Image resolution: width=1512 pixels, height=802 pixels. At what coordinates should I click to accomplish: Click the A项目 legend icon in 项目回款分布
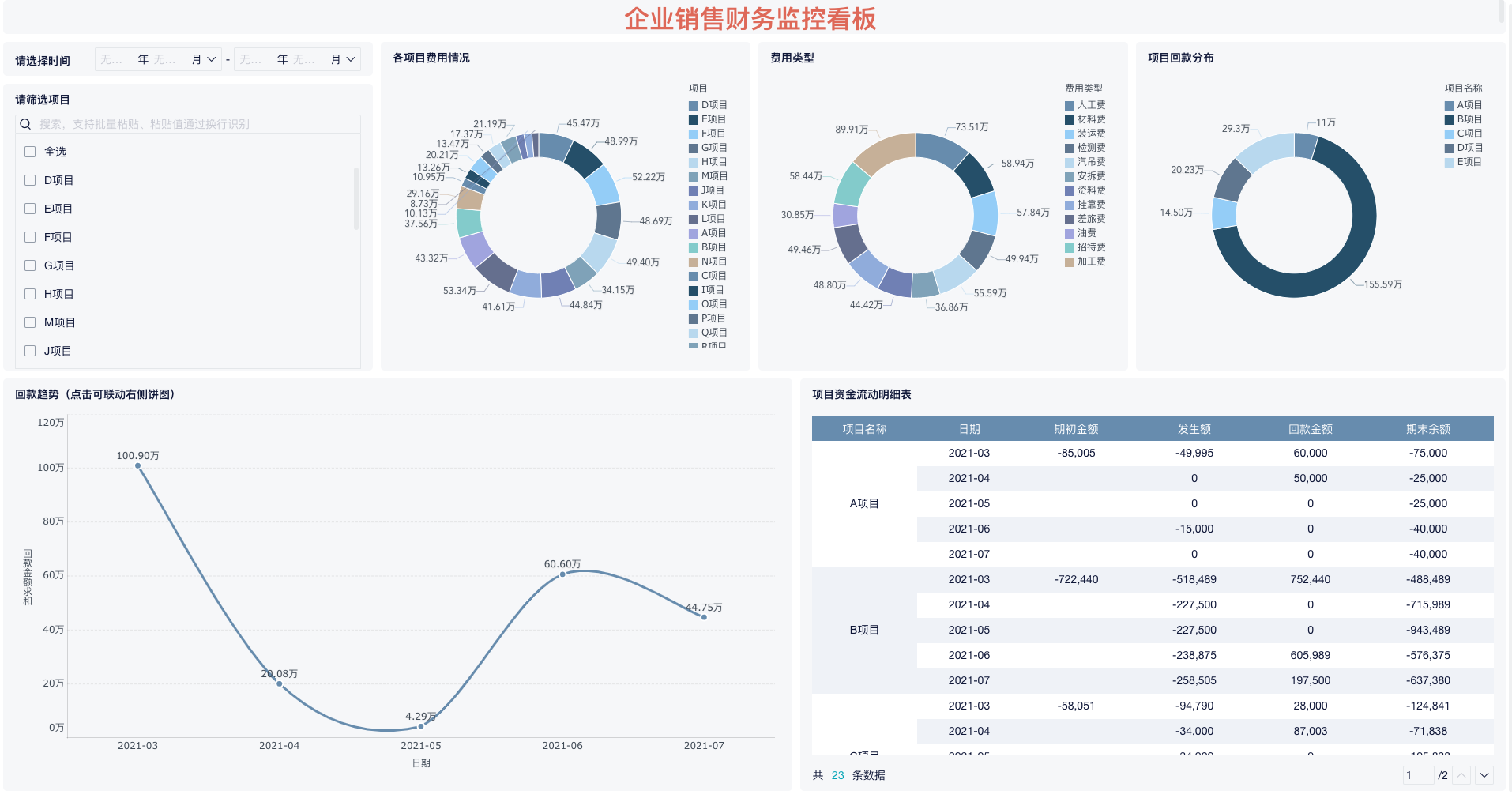tap(1450, 105)
